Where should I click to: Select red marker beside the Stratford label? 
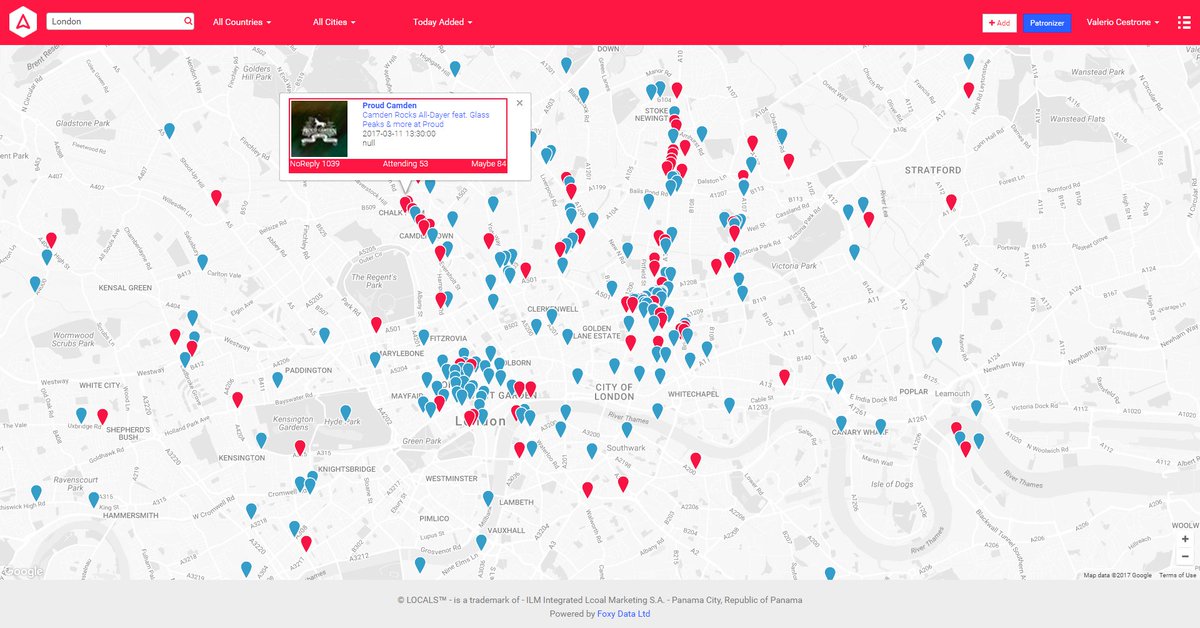coord(951,203)
